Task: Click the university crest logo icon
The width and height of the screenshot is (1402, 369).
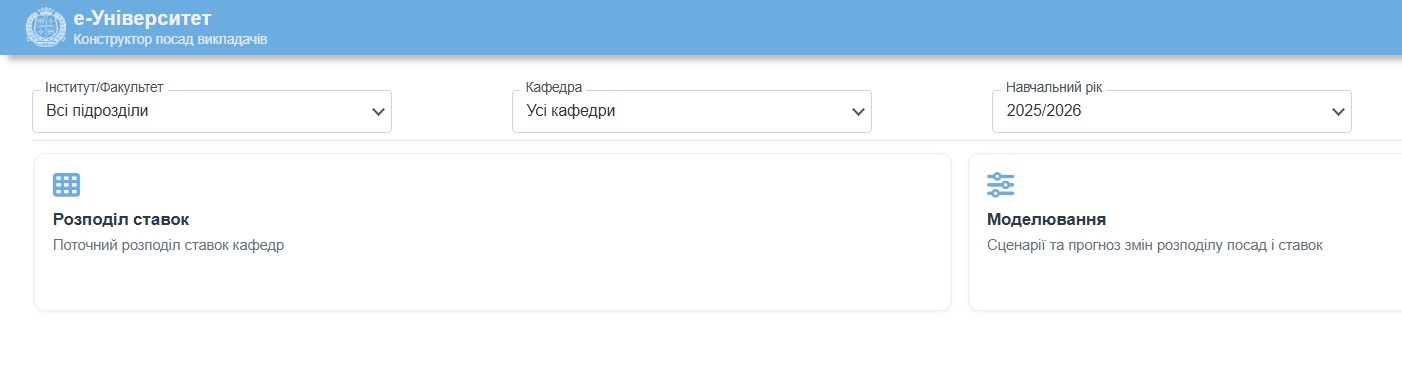Action: click(x=45, y=27)
